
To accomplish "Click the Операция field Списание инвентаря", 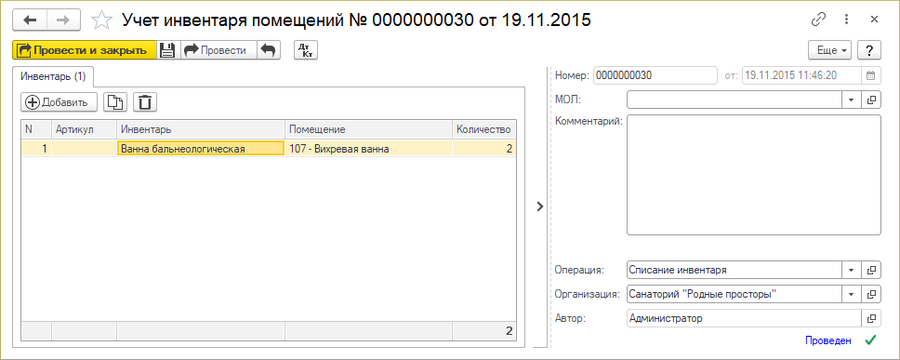I will pos(734,269).
